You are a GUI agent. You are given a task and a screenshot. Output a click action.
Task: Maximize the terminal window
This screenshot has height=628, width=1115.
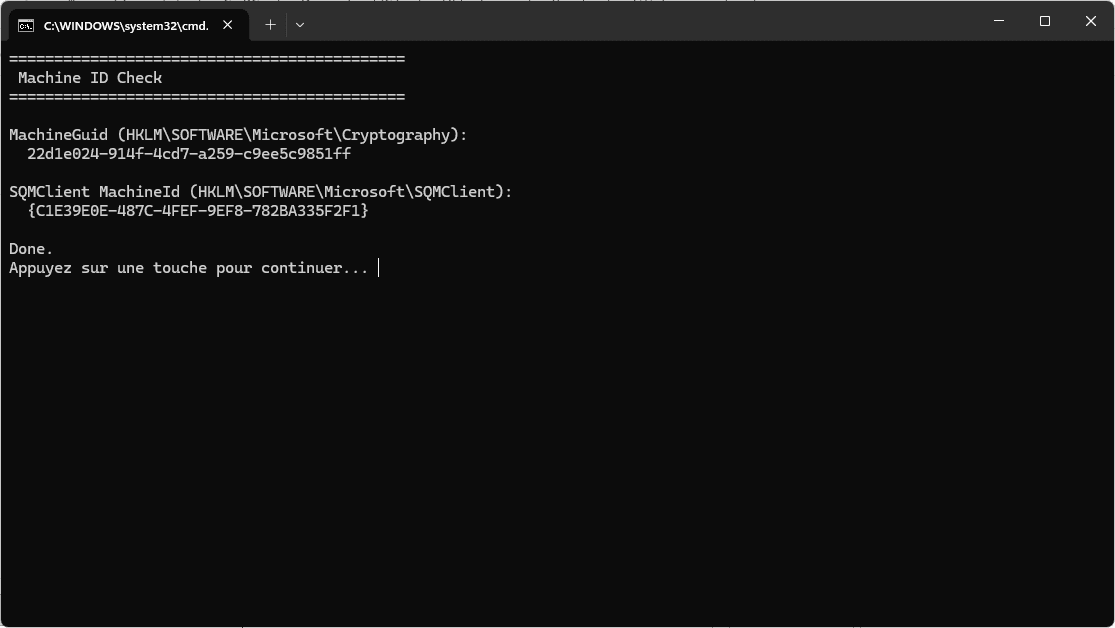pyautogui.click(x=1045, y=21)
